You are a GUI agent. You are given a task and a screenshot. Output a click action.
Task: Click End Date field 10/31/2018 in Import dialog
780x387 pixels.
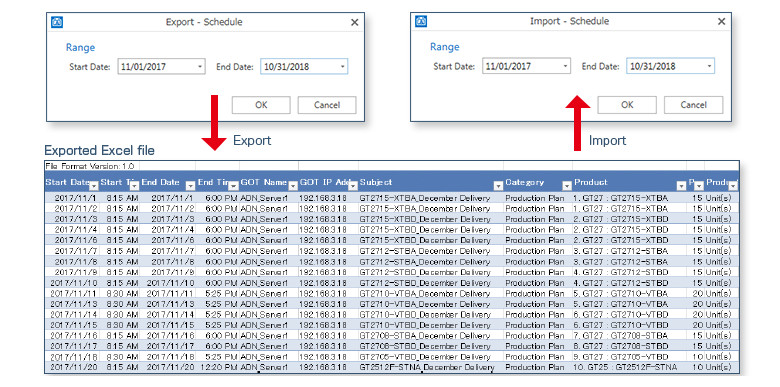tap(671, 66)
